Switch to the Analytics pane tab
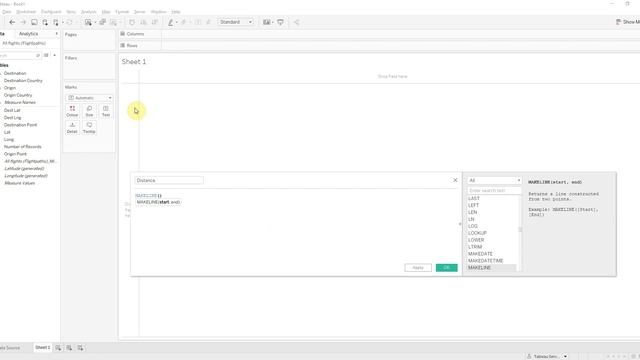The width and height of the screenshot is (640, 360). point(29,34)
